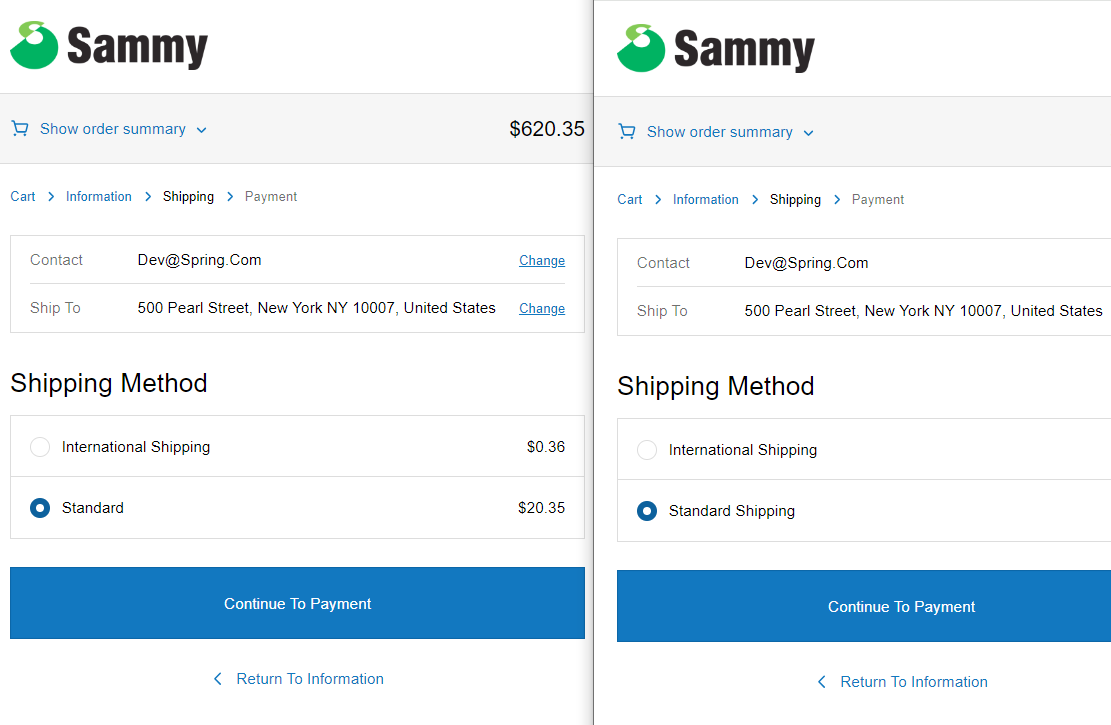The width and height of the screenshot is (1111, 725).
Task: Click left arrow beside right Return To Information
Action: (x=822, y=682)
